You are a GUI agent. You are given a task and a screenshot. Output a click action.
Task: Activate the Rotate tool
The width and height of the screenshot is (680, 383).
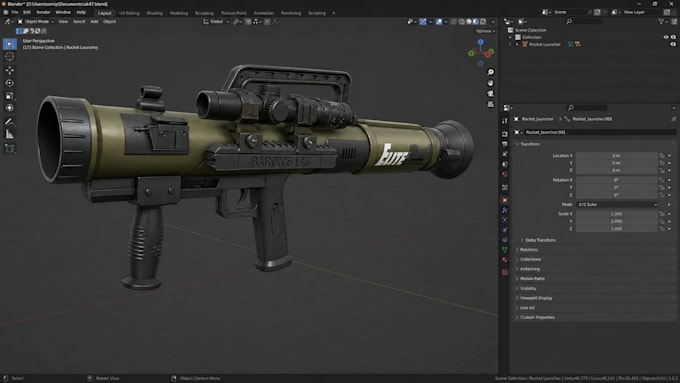pyautogui.click(x=10, y=83)
